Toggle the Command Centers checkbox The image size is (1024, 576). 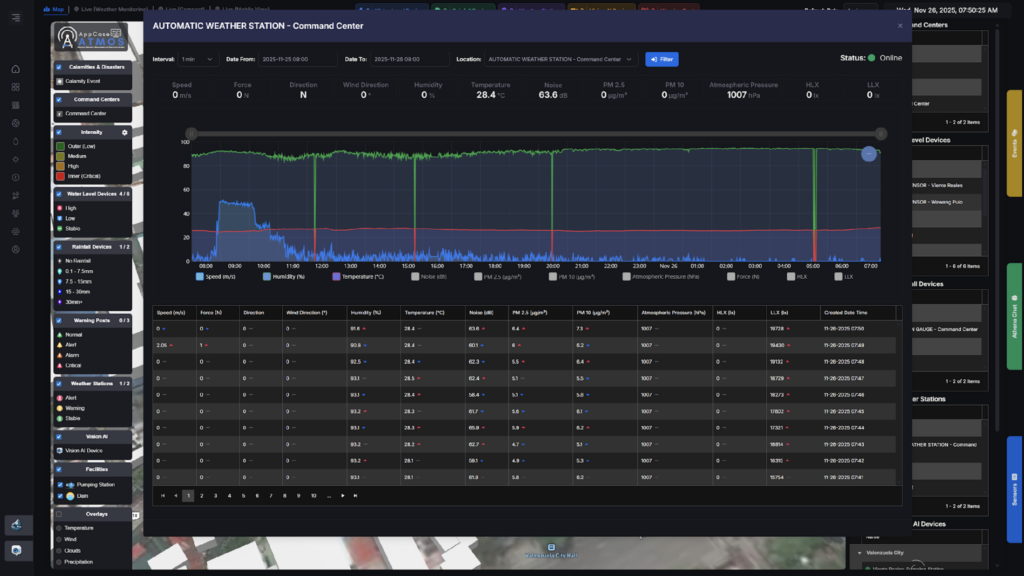coord(59,100)
